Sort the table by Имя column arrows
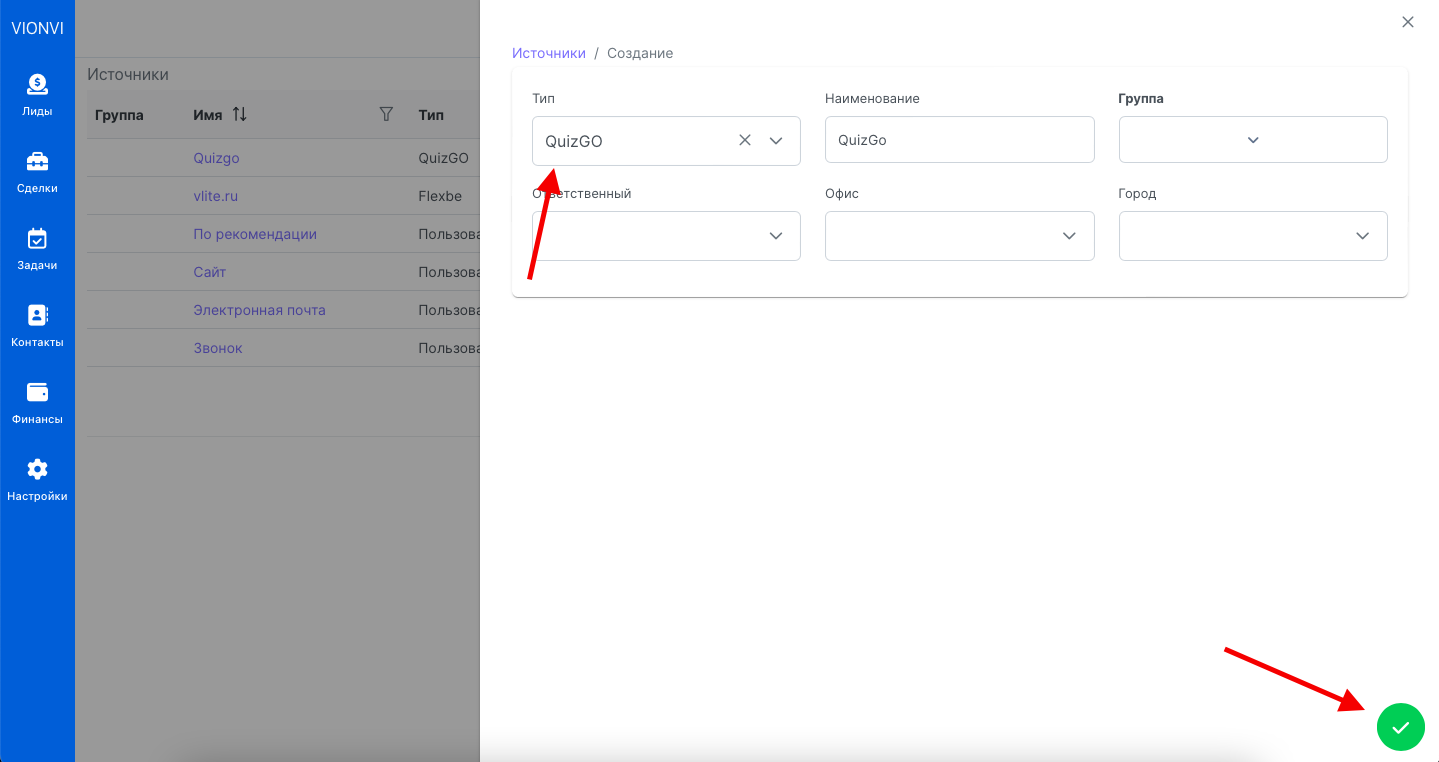This screenshot has height=762, width=1439. tap(239, 115)
